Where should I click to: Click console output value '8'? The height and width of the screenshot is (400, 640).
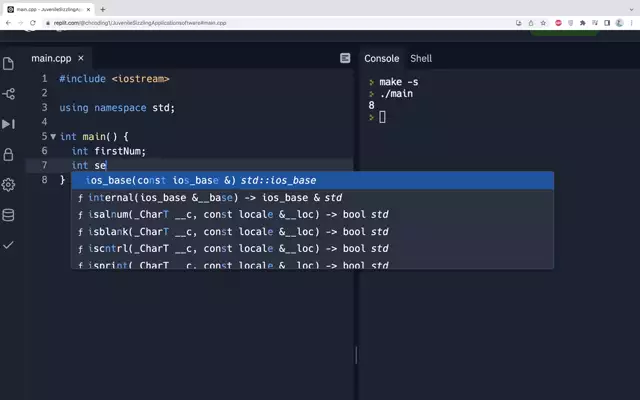(371, 105)
